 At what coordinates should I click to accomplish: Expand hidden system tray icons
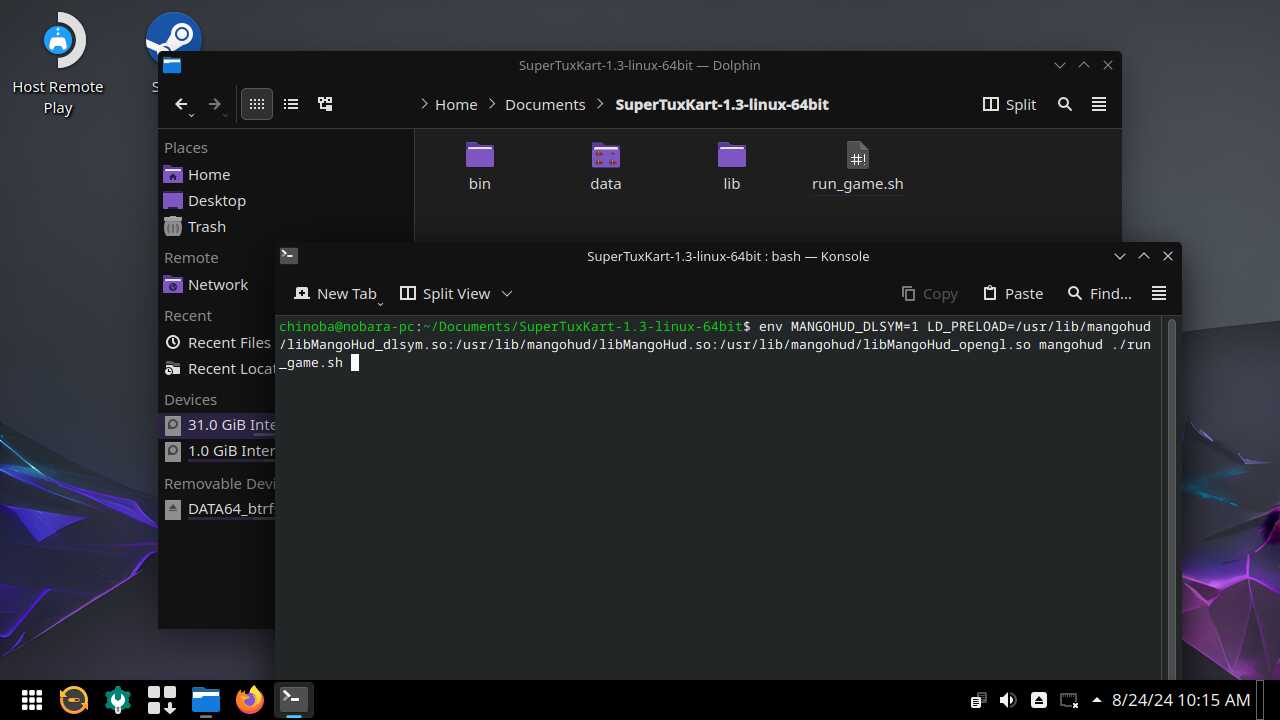1097,700
